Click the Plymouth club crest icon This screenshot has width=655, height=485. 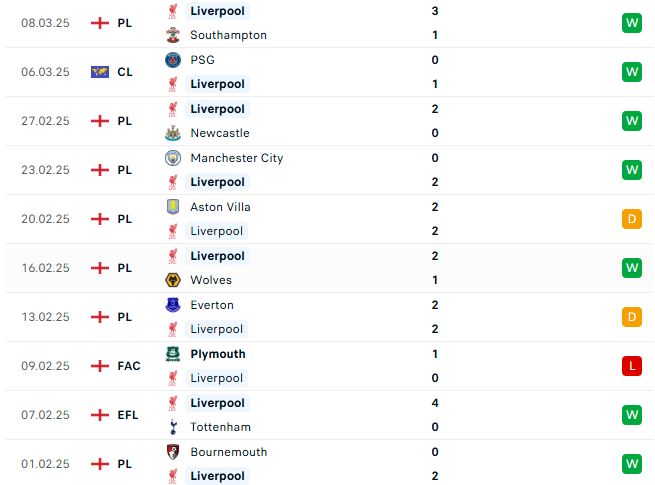tap(173, 354)
